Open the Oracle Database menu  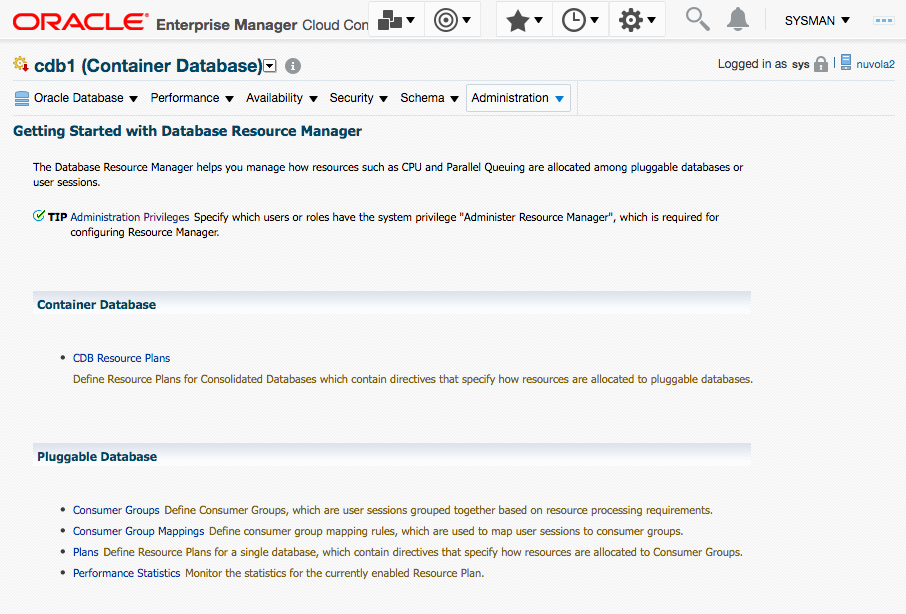(86, 98)
